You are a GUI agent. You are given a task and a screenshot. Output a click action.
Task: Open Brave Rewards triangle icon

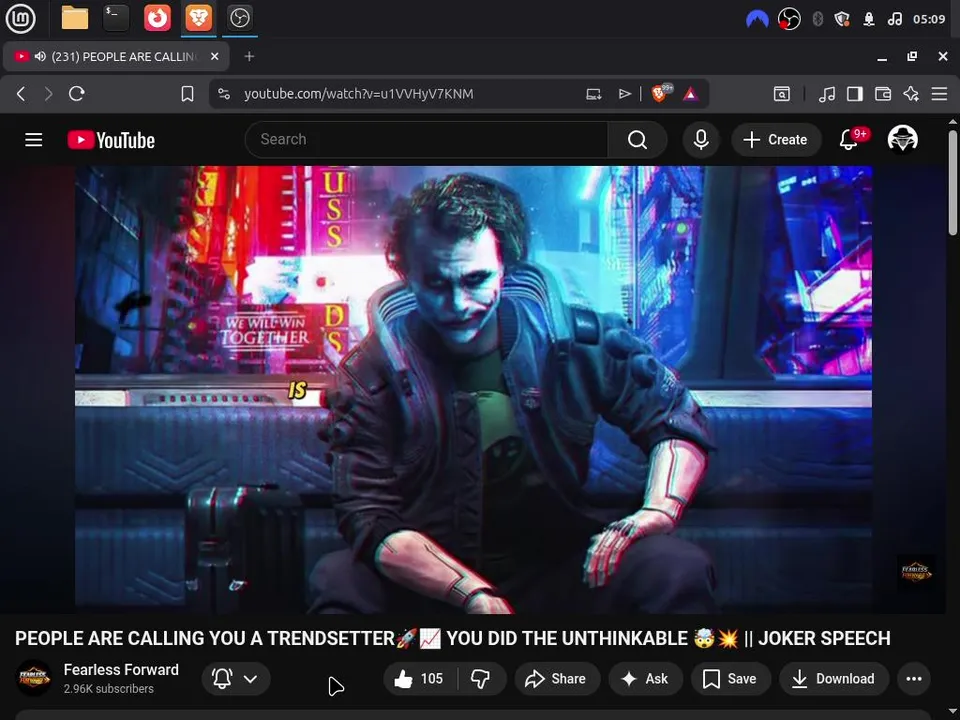690,94
